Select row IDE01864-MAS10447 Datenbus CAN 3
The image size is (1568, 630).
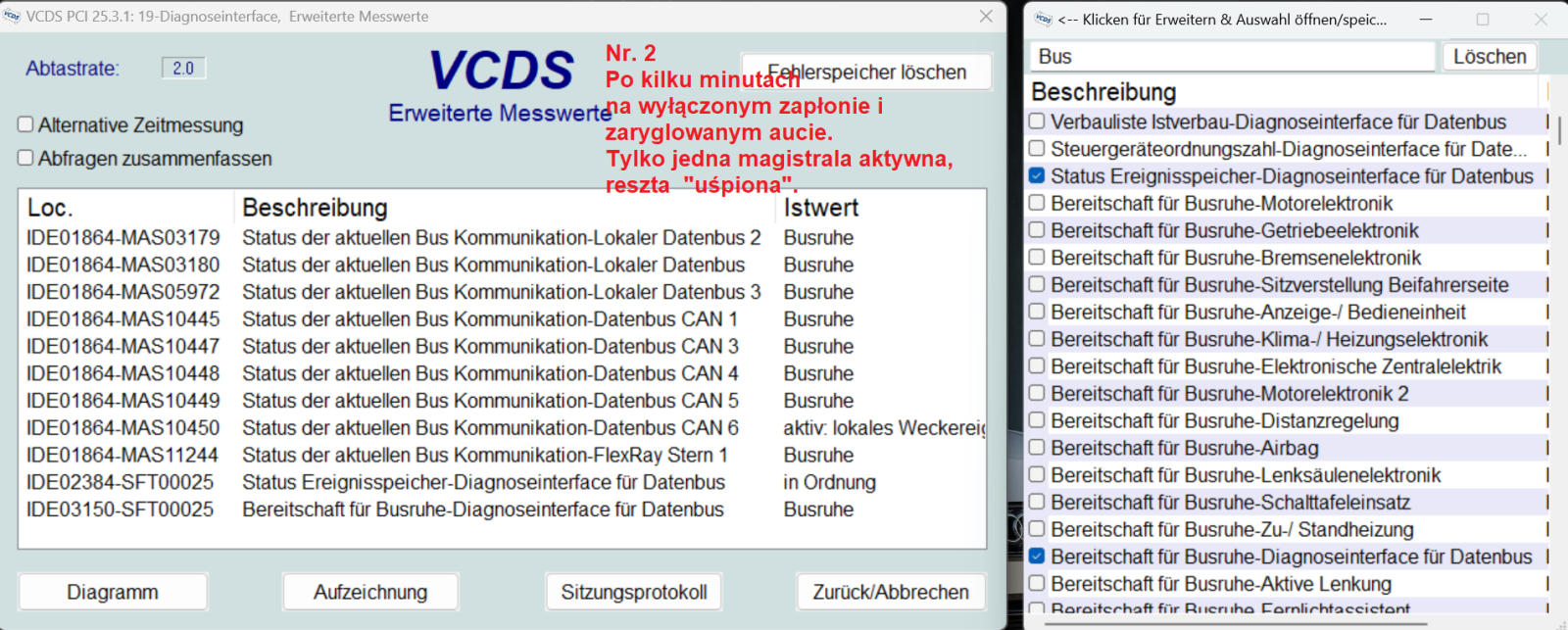[x=502, y=346]
